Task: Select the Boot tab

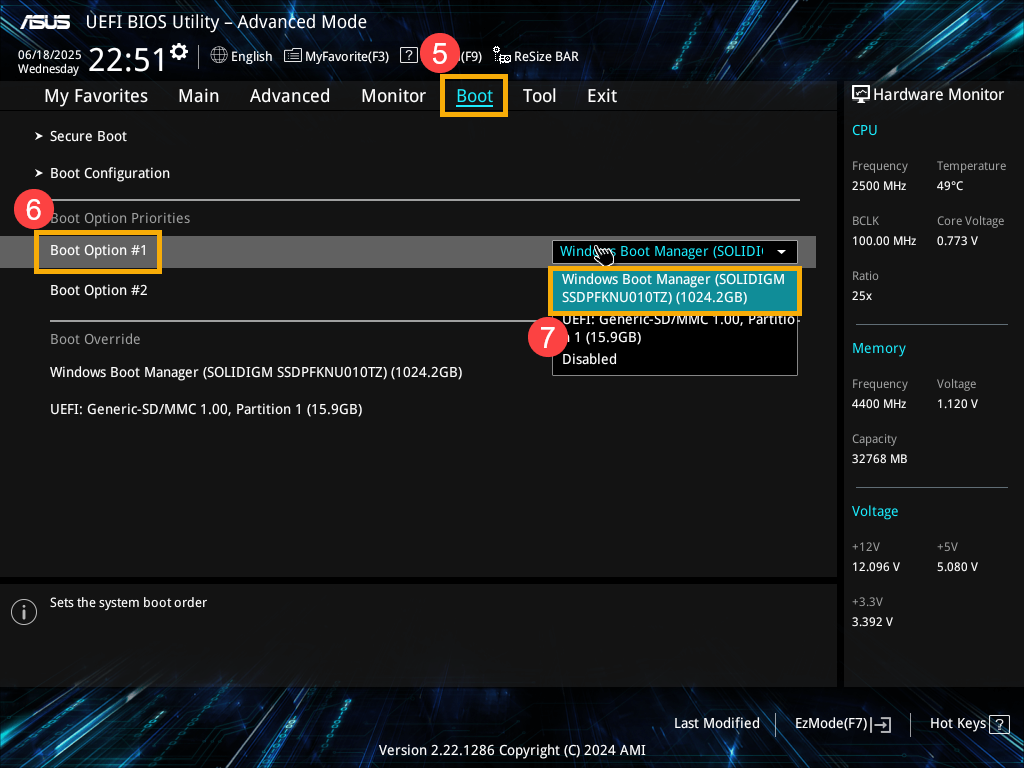Action: pyautogui.click(x=474, y=96)
